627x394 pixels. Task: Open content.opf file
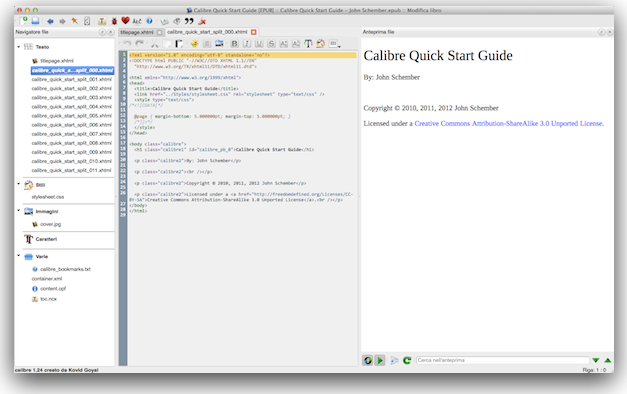pos(53,288)
